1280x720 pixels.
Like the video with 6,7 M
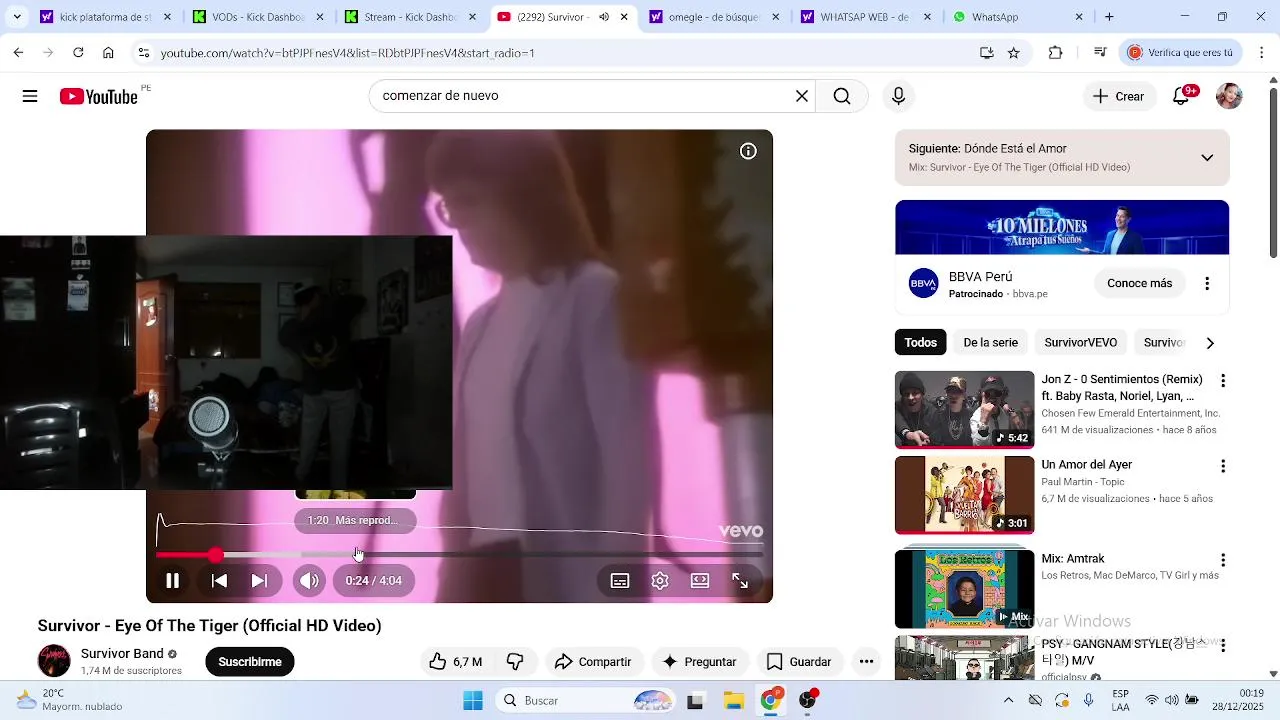455,662
